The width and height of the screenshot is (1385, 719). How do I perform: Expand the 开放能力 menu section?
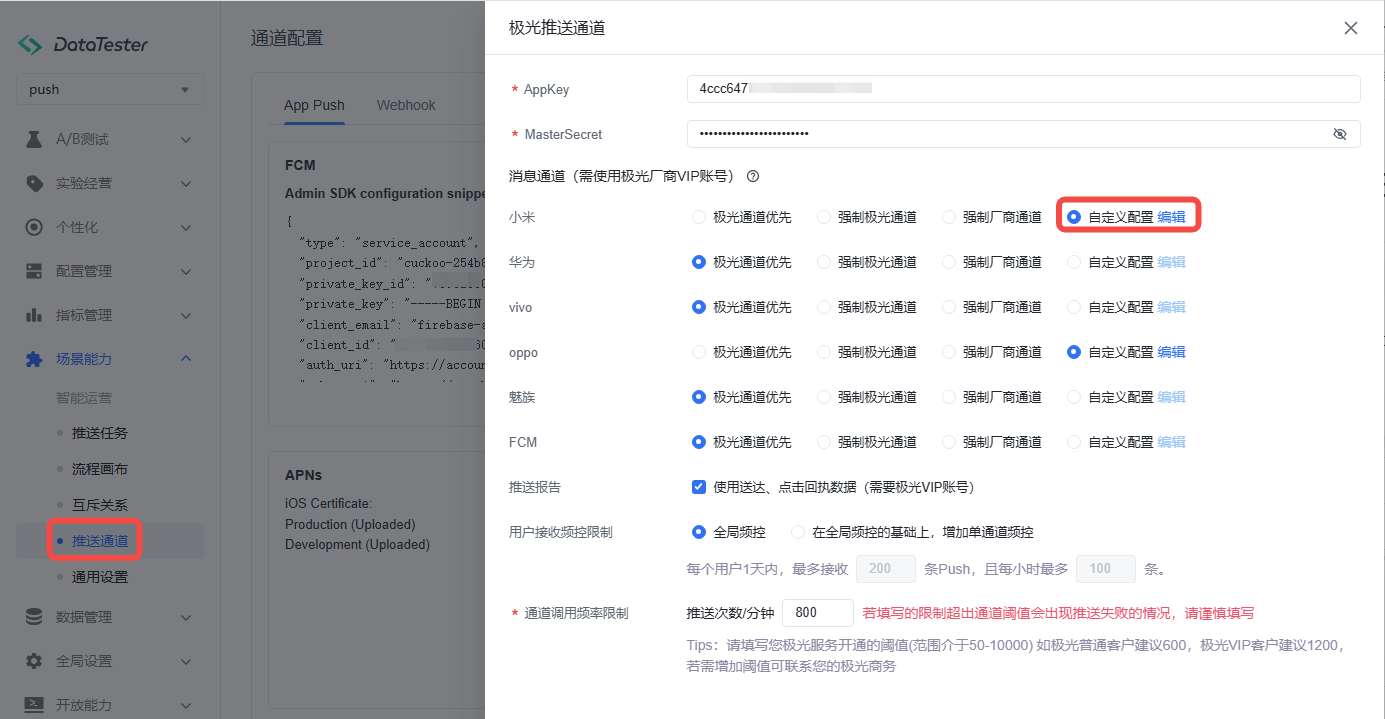185,705
